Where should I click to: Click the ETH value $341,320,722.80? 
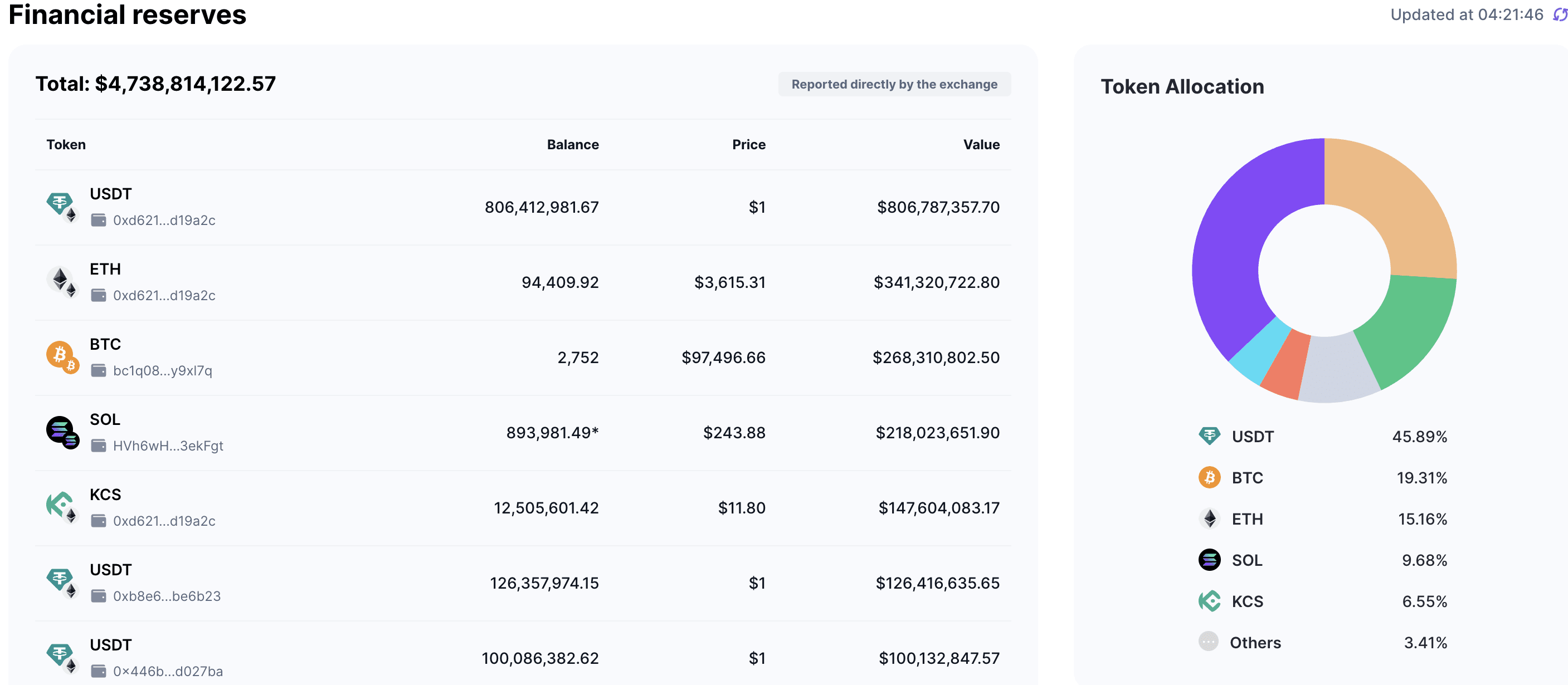point(936,282)
